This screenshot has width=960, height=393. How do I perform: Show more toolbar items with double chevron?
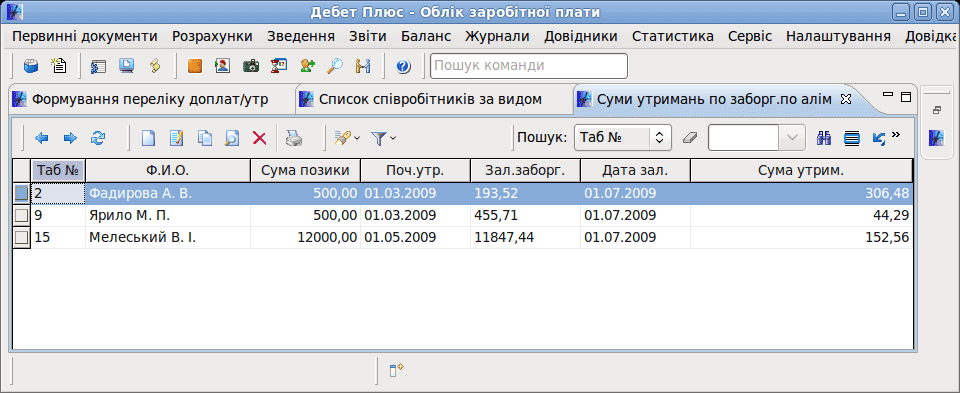tap(896, 135)
